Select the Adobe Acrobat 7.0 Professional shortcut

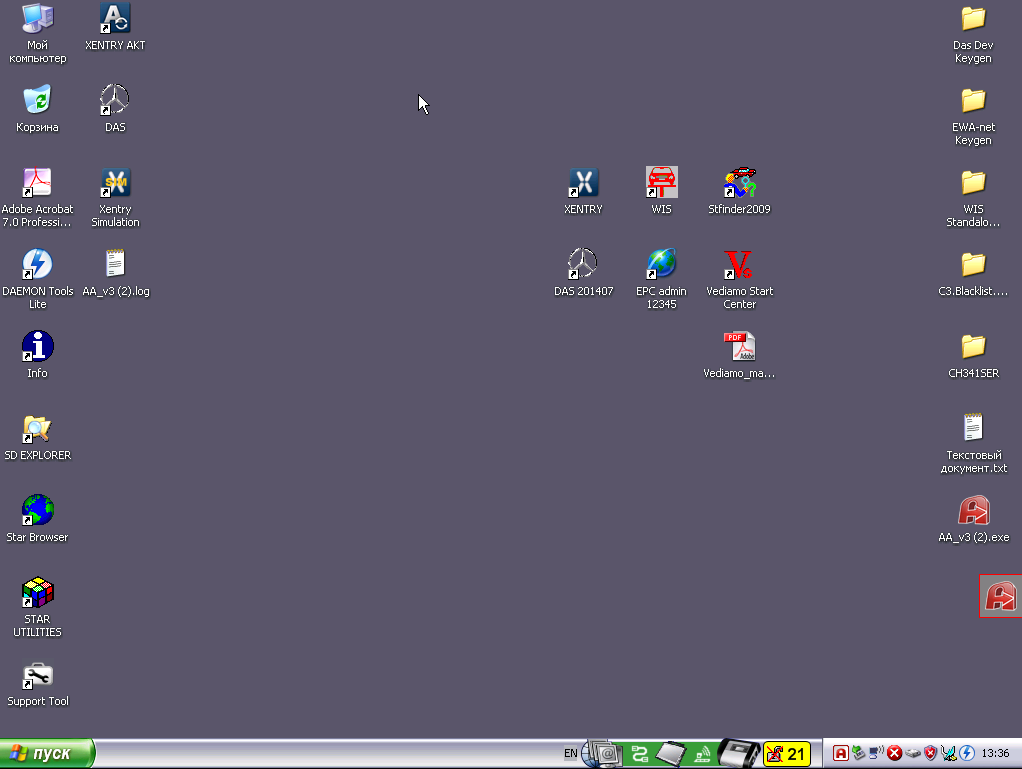(x=37, y=197)
